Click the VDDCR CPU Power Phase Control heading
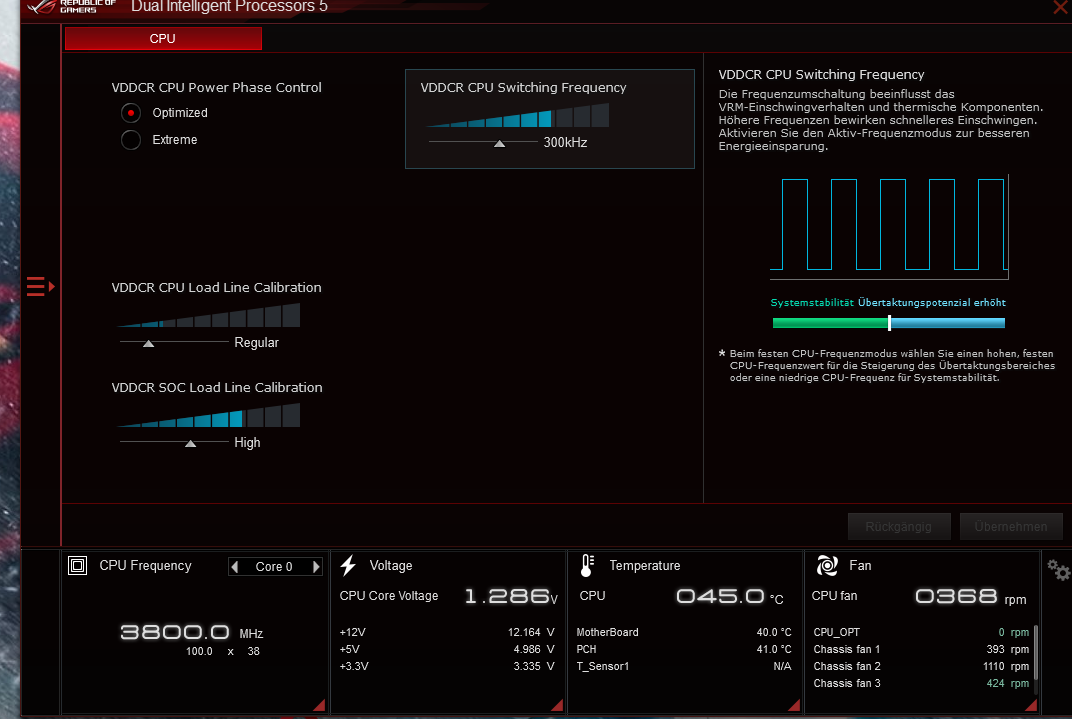The height and width of the screenshot is (719, 1072). point(216,87)
